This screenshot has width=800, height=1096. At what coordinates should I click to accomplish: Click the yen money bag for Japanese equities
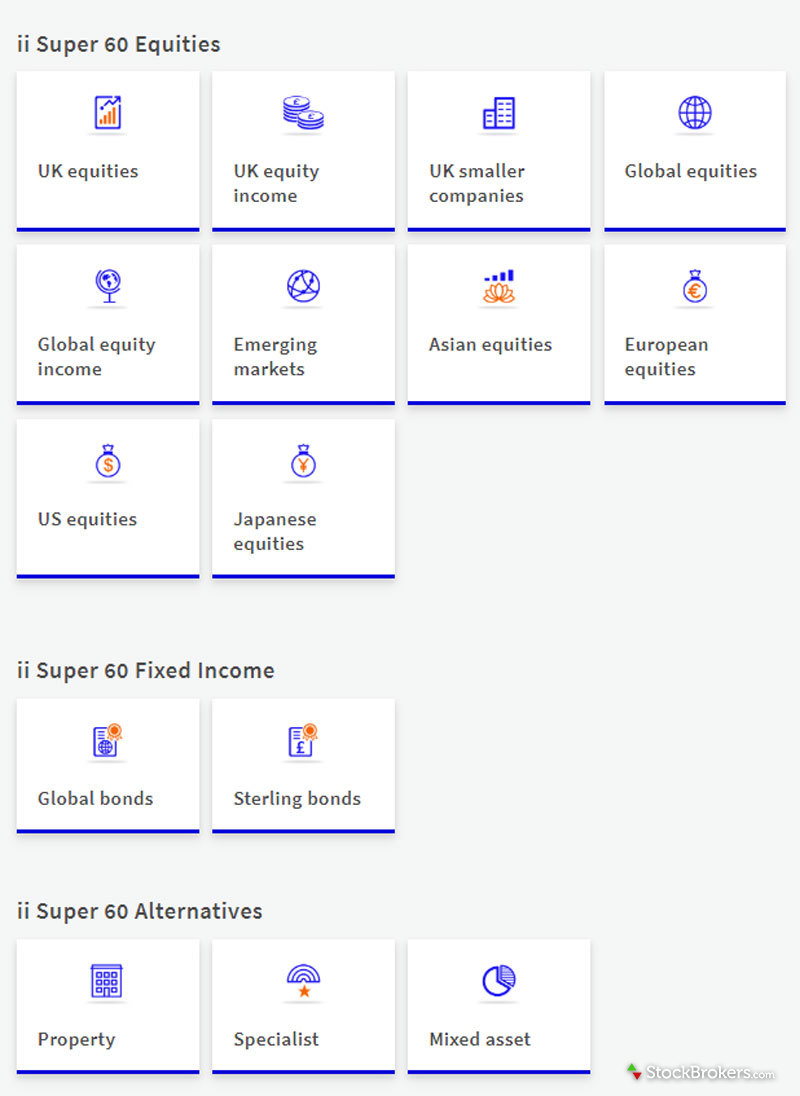click(x=302, y=461)
